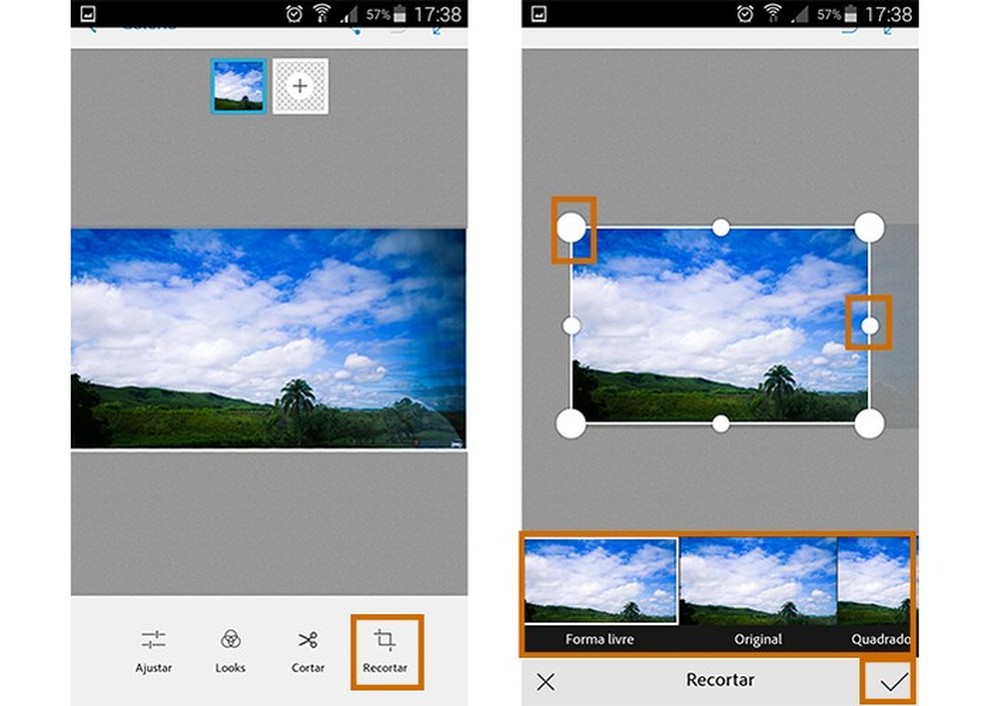Select the sky photo layer thumbnail
The image size is (984, 706).
coord(238,86)
